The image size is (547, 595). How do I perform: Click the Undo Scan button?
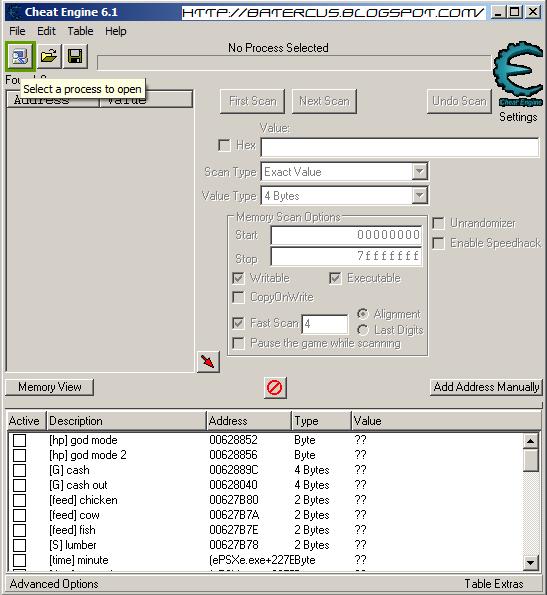pyautogui.click(x=459, y=101)
